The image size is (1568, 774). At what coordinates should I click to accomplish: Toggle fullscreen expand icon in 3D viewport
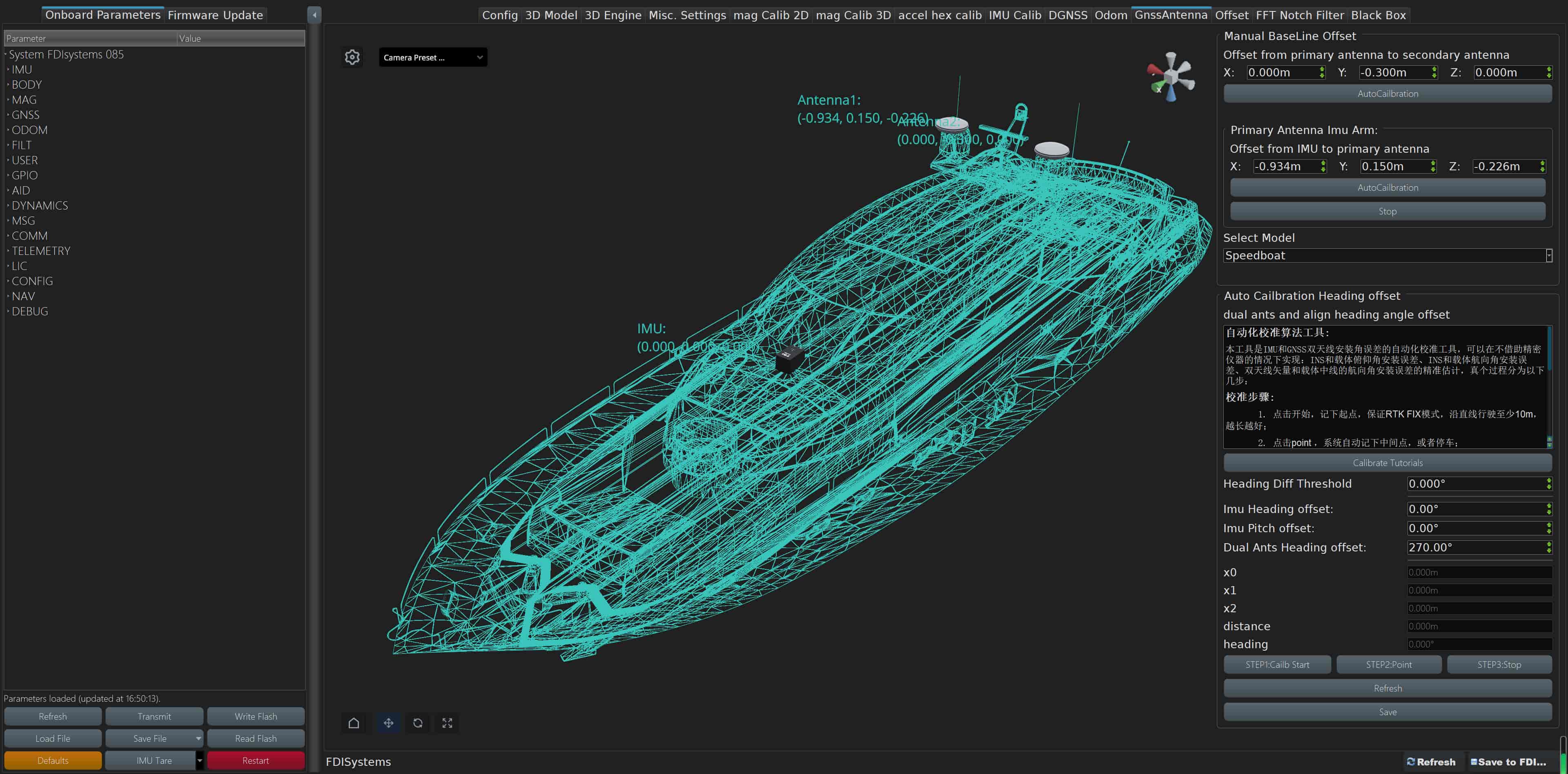[x=448, y=723]
